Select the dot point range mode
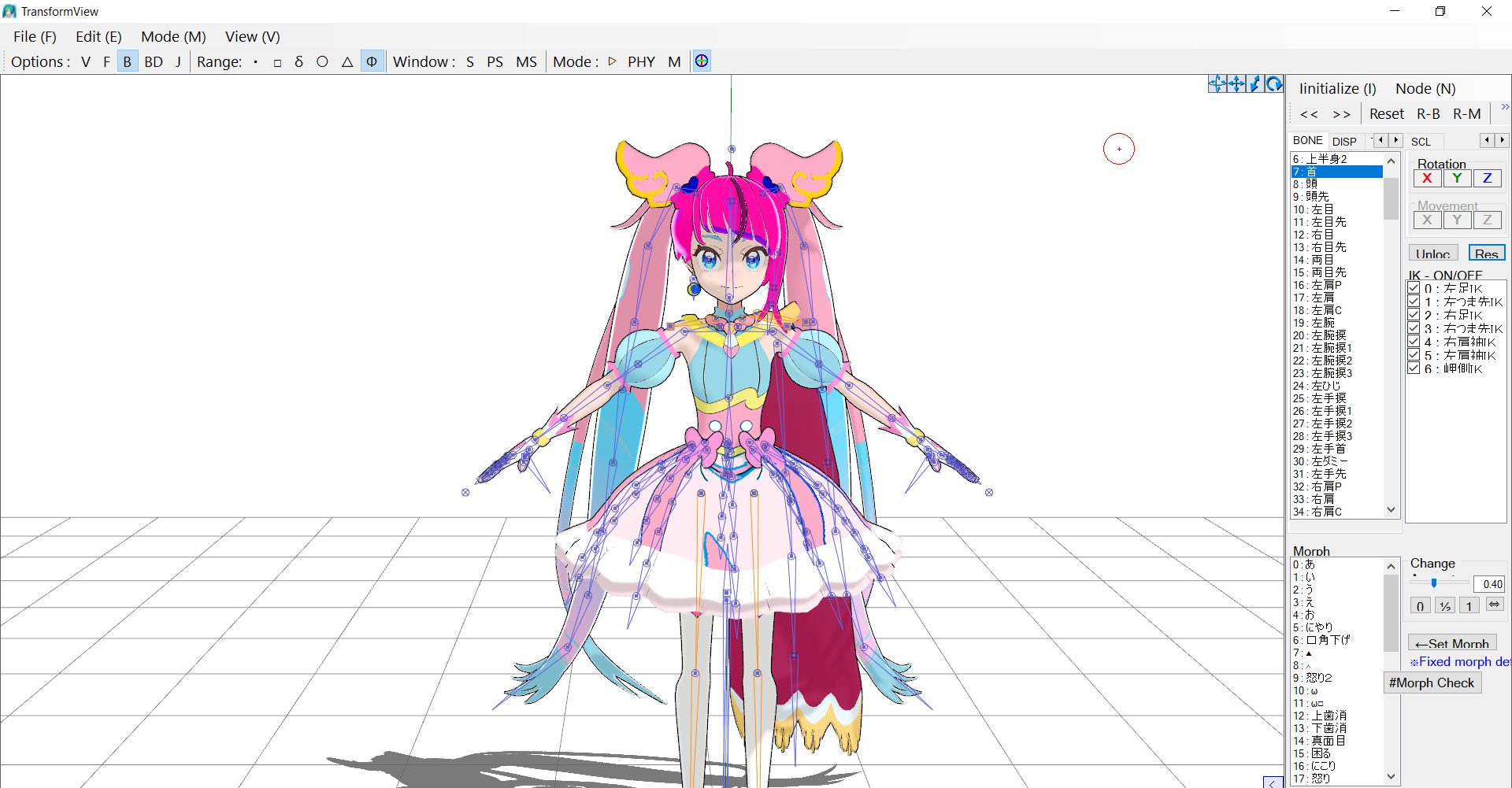This screenshot has width=1512, height=788. pos(255,61)
